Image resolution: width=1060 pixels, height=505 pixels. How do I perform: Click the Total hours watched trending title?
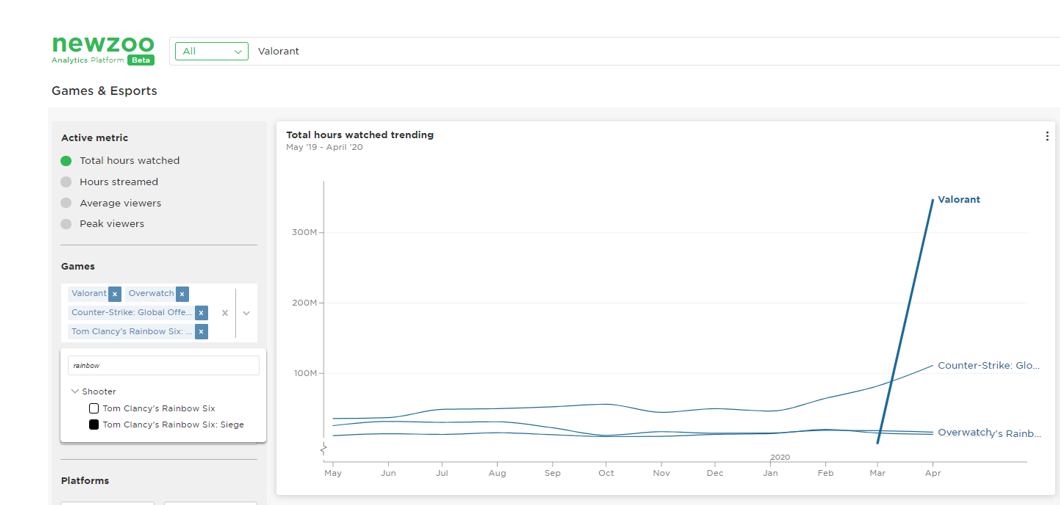pyautogui.click(x=360, y=135)
